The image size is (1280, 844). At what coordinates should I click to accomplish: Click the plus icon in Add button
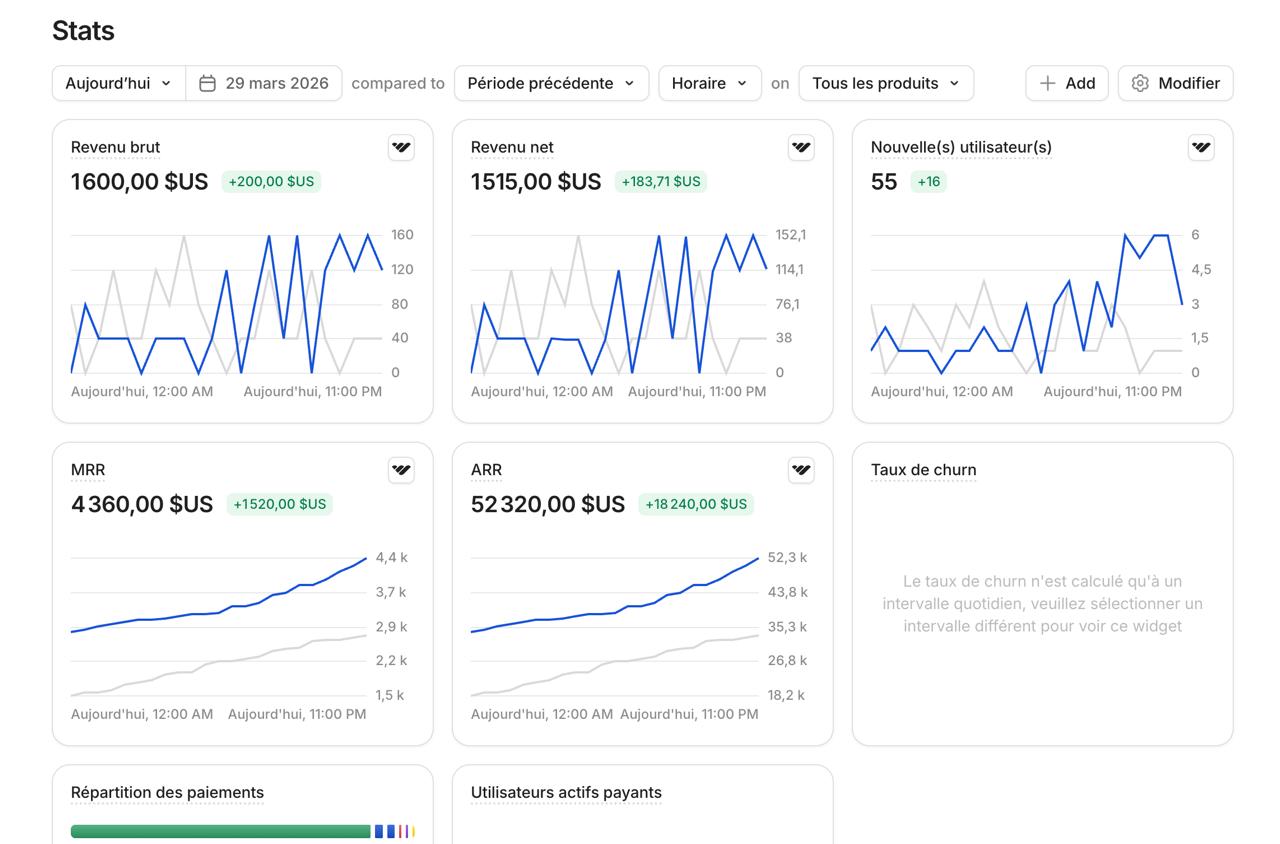[x=1047, y=84]
